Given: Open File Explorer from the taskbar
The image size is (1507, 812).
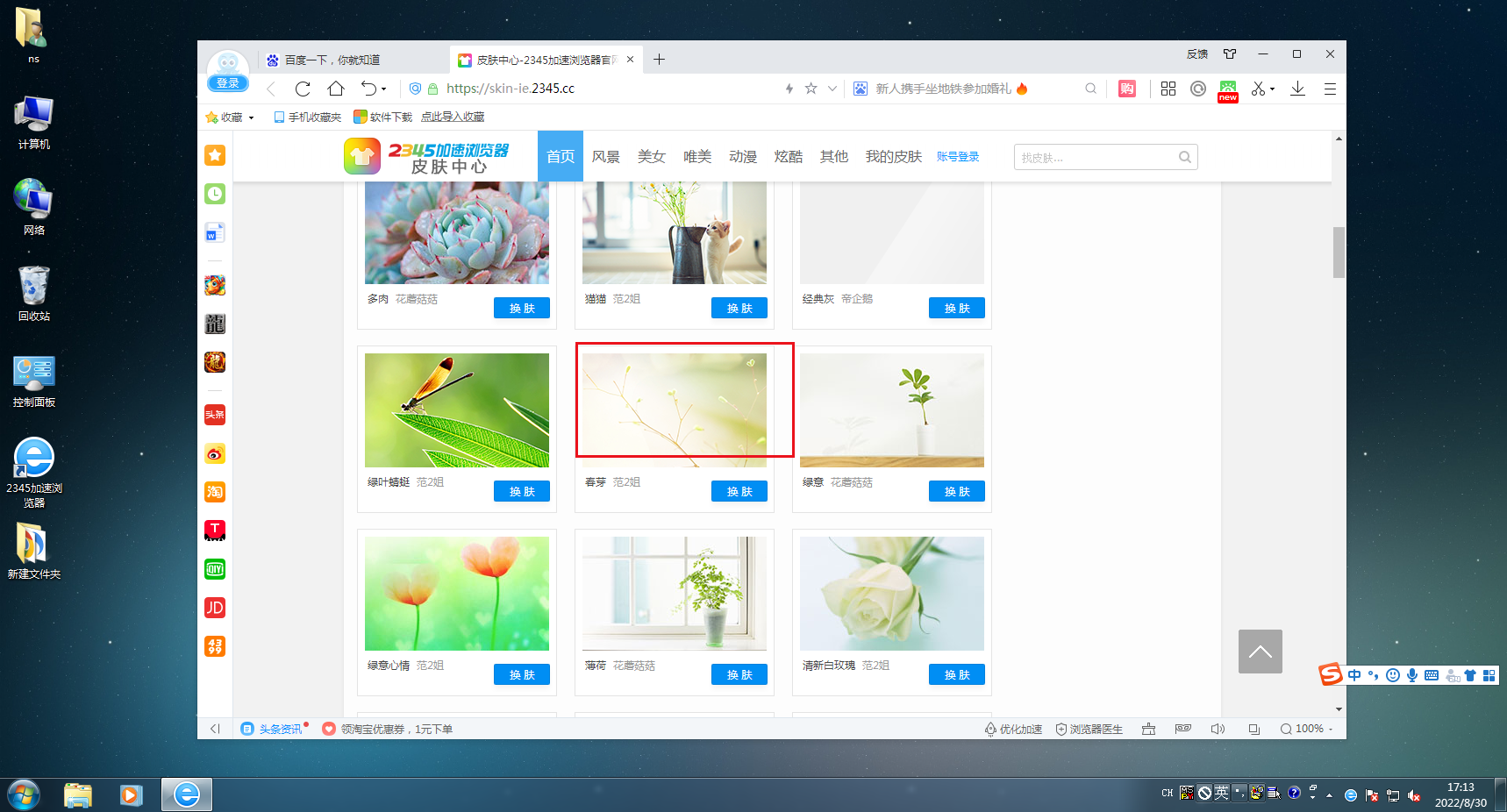Looking at the screenshot, I should [78, 795].
